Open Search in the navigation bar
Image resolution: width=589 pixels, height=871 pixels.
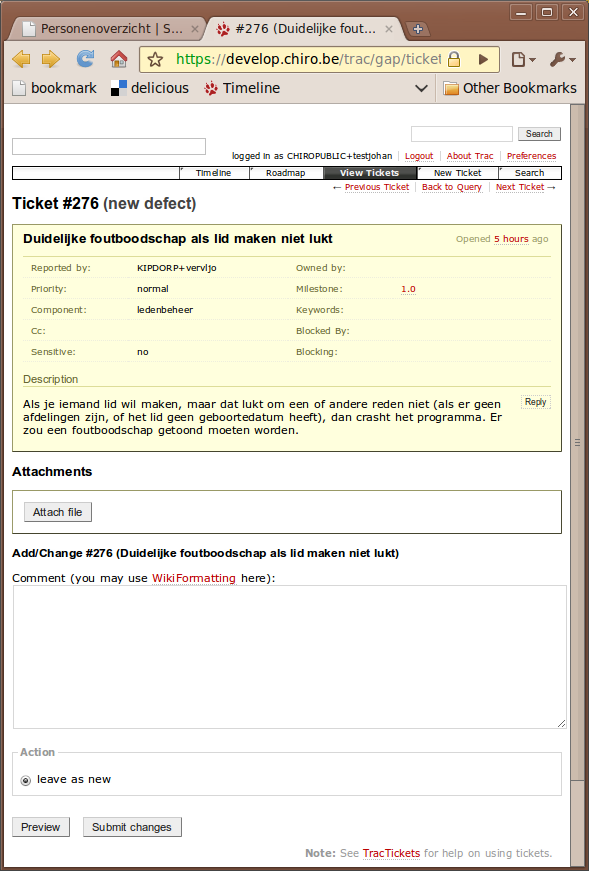530,173
